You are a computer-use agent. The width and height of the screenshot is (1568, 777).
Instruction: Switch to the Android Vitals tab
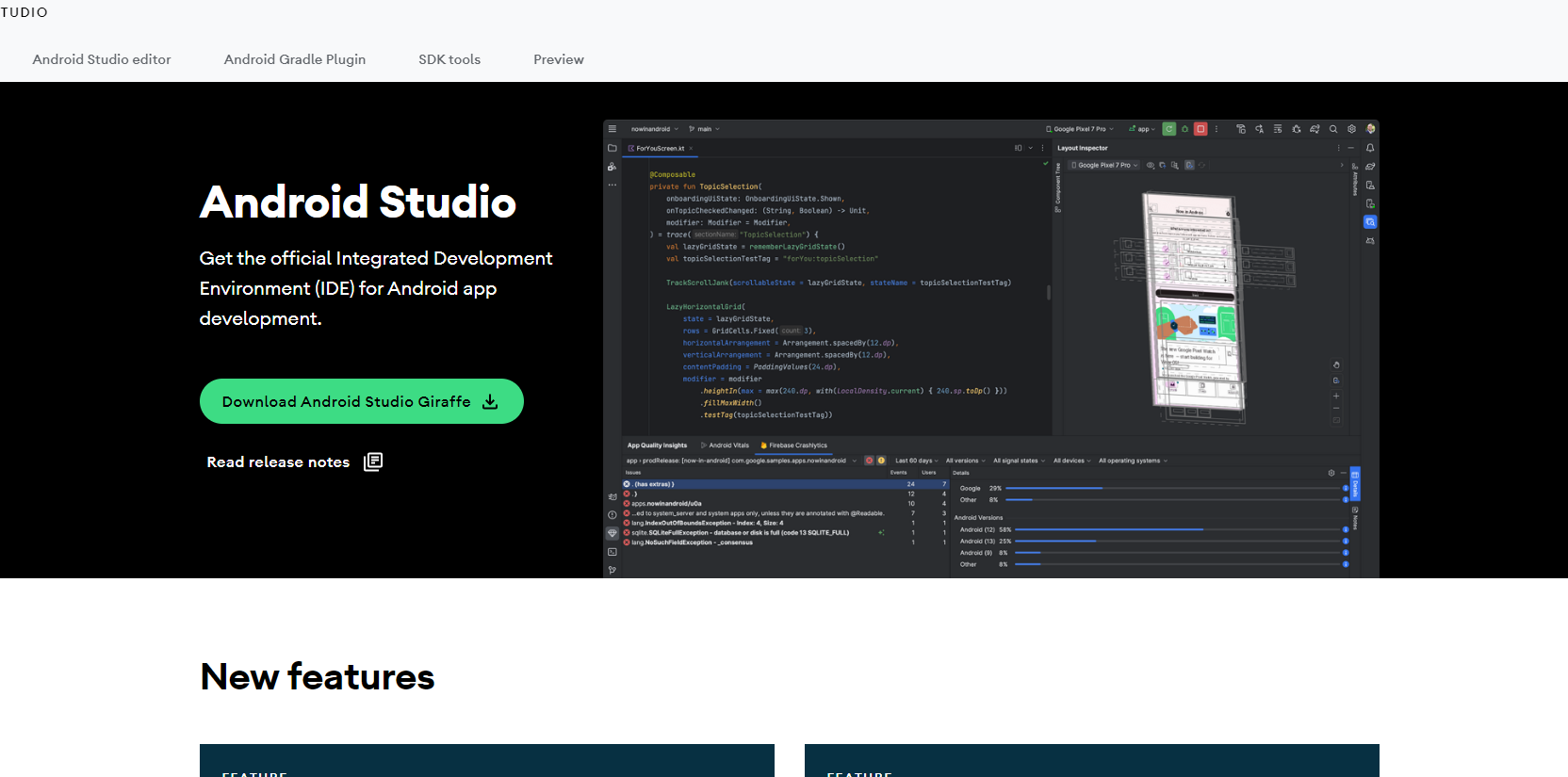pyautogui.click(x=726, y=445)
